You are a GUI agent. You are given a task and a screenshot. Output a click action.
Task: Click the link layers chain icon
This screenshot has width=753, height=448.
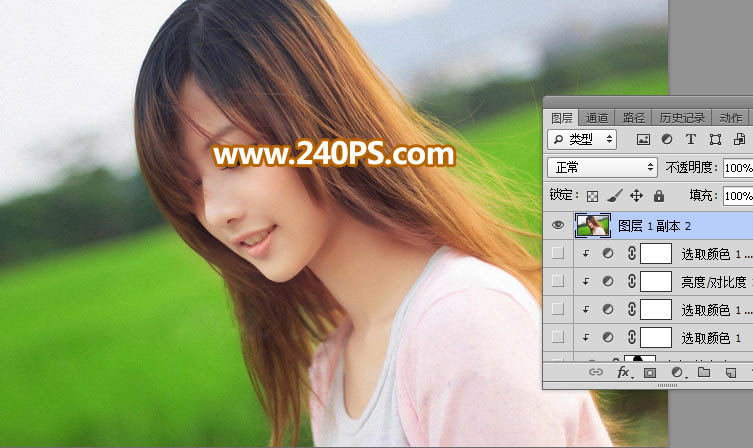click(595, 372)
